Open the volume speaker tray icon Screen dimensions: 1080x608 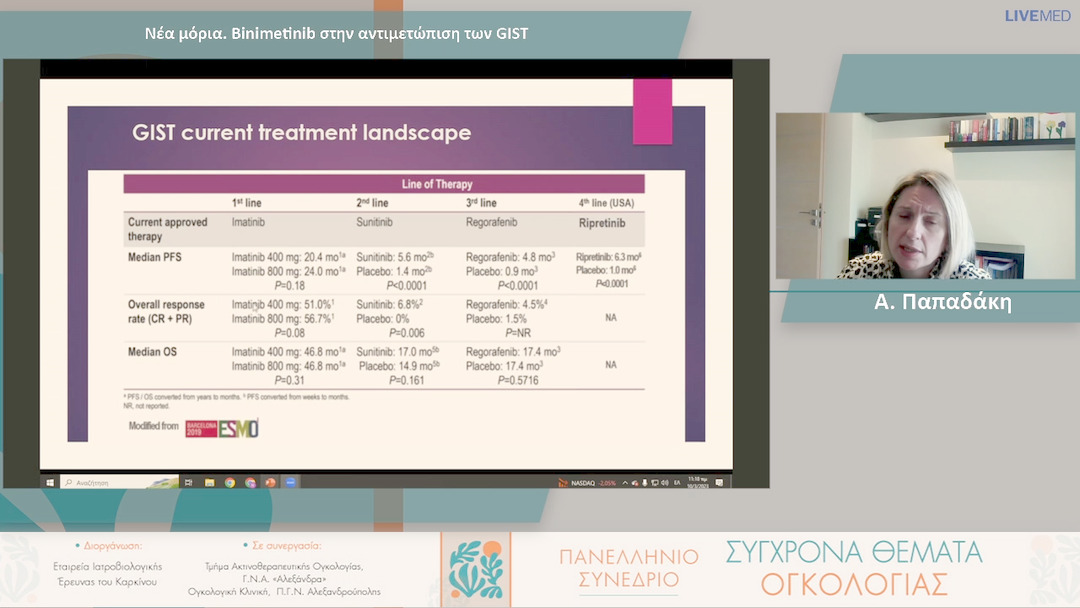pos(665,483)
